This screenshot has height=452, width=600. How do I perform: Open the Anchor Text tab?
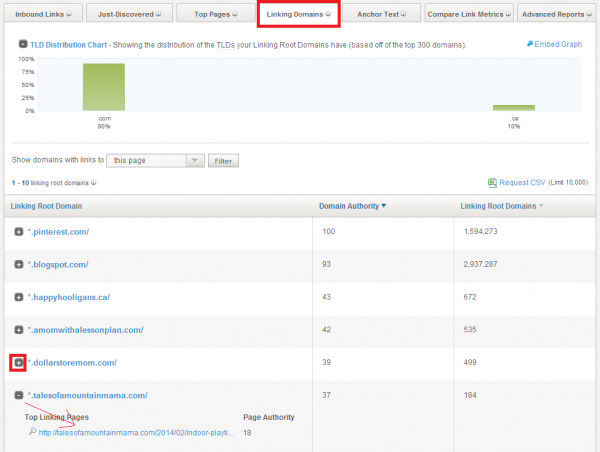[382, 14]
